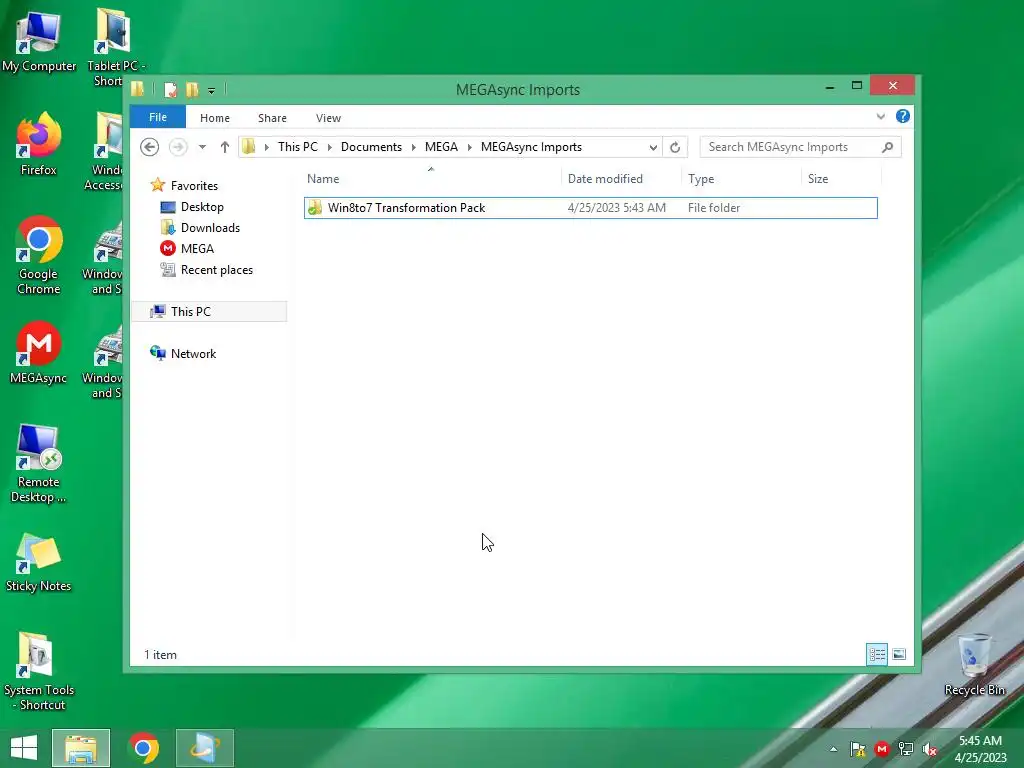Go up one folder level

[225, 147]
